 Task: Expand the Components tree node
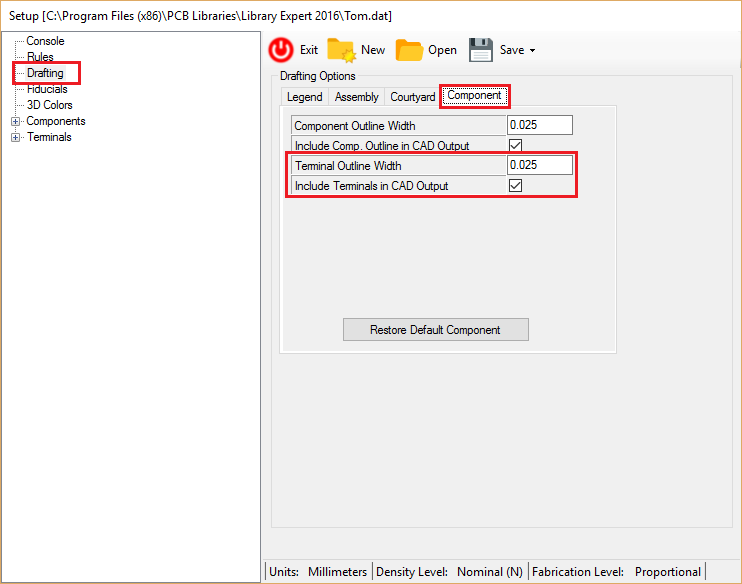coord(16,122)
